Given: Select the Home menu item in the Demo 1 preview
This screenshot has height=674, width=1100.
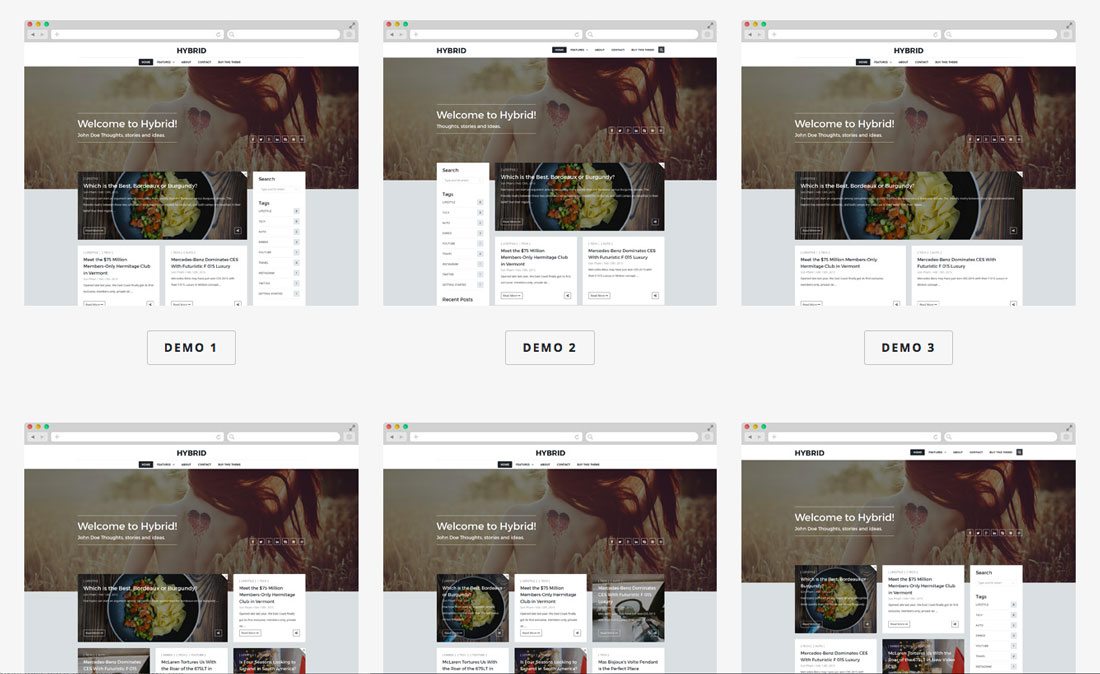Looking at the screenshot, I should tap(145, 62).
